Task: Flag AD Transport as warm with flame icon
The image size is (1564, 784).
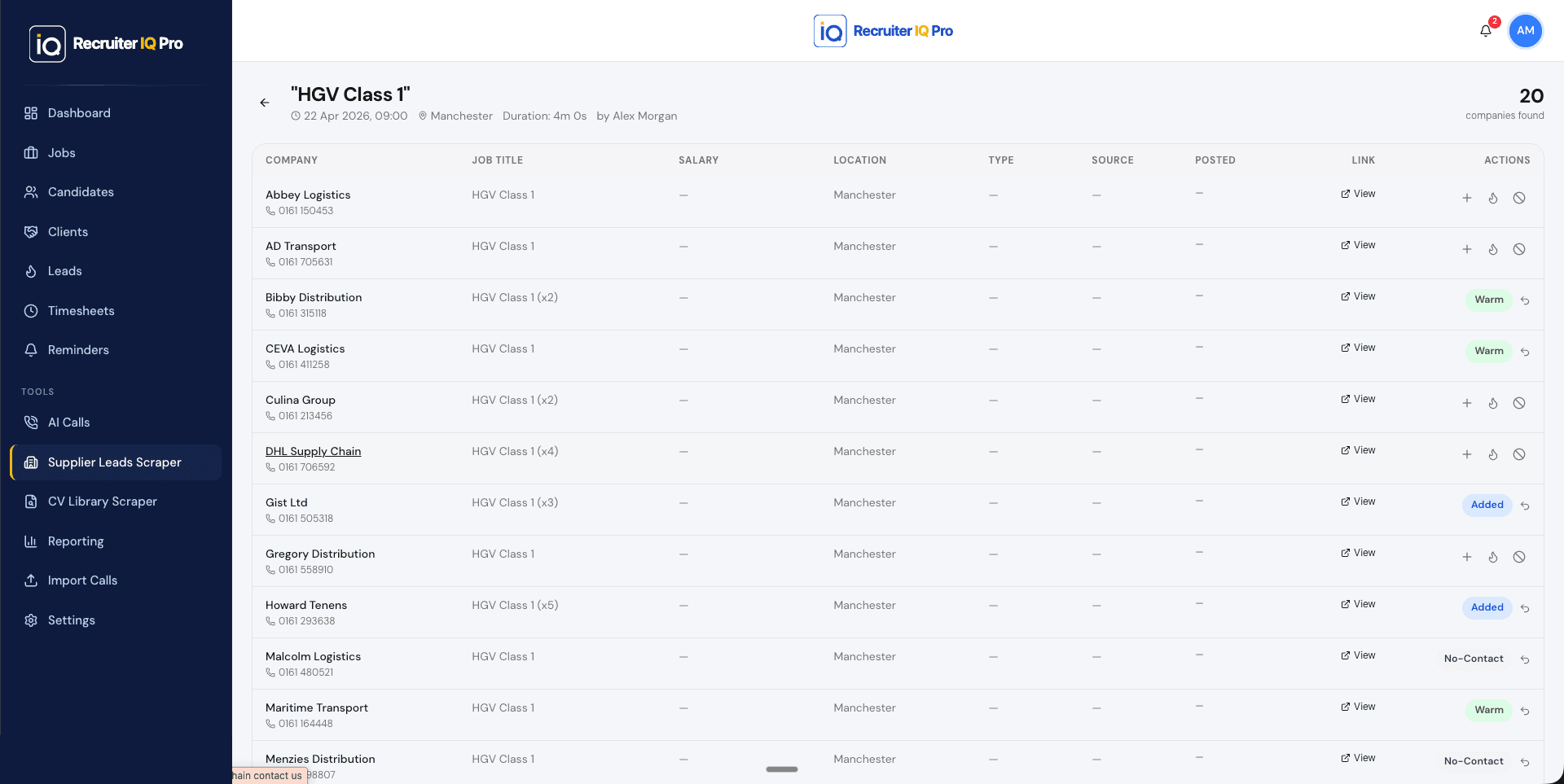Action: point(1493,249)
